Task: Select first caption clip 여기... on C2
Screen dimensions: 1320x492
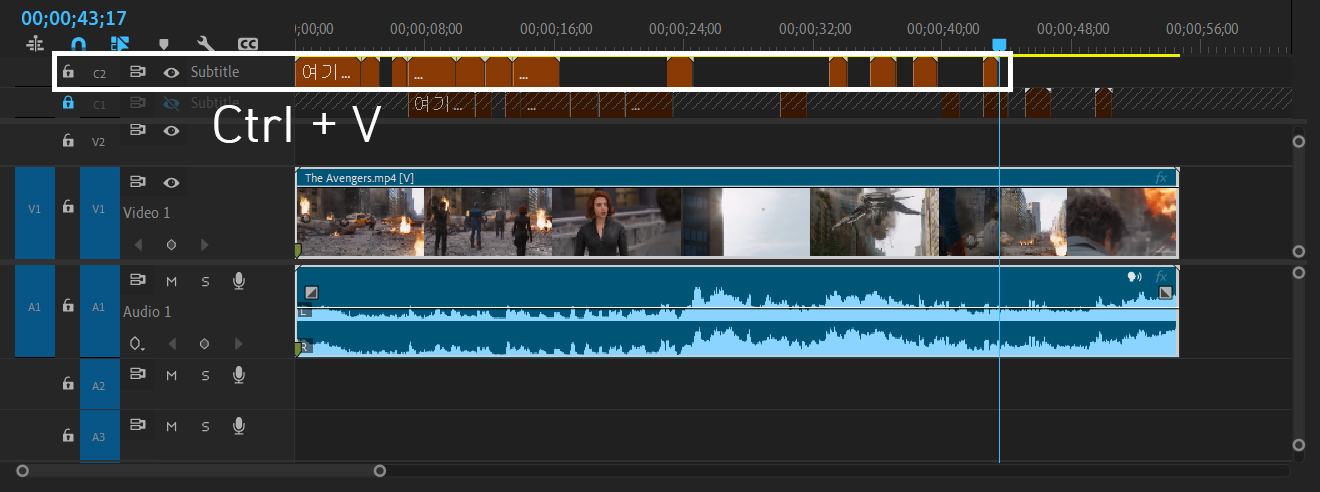Action: pyautogui.click(x=327, y=73)
